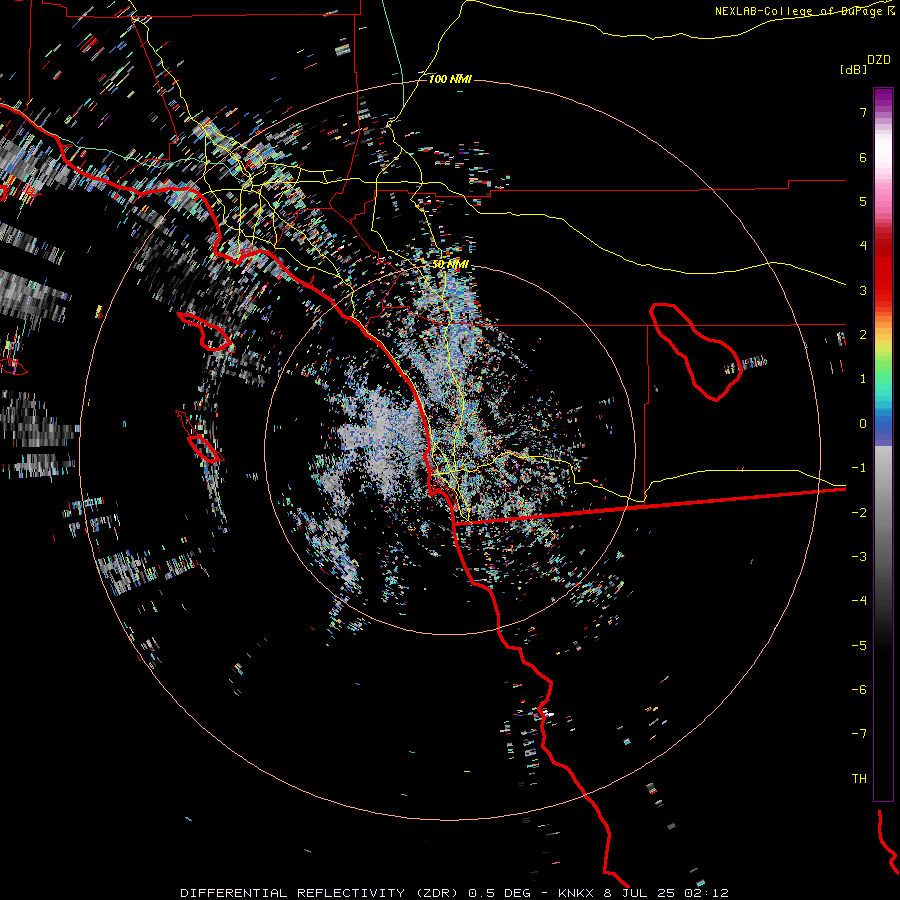Click the 1 value on the color scale
900x900 pixels.
[x=863, y=379]
